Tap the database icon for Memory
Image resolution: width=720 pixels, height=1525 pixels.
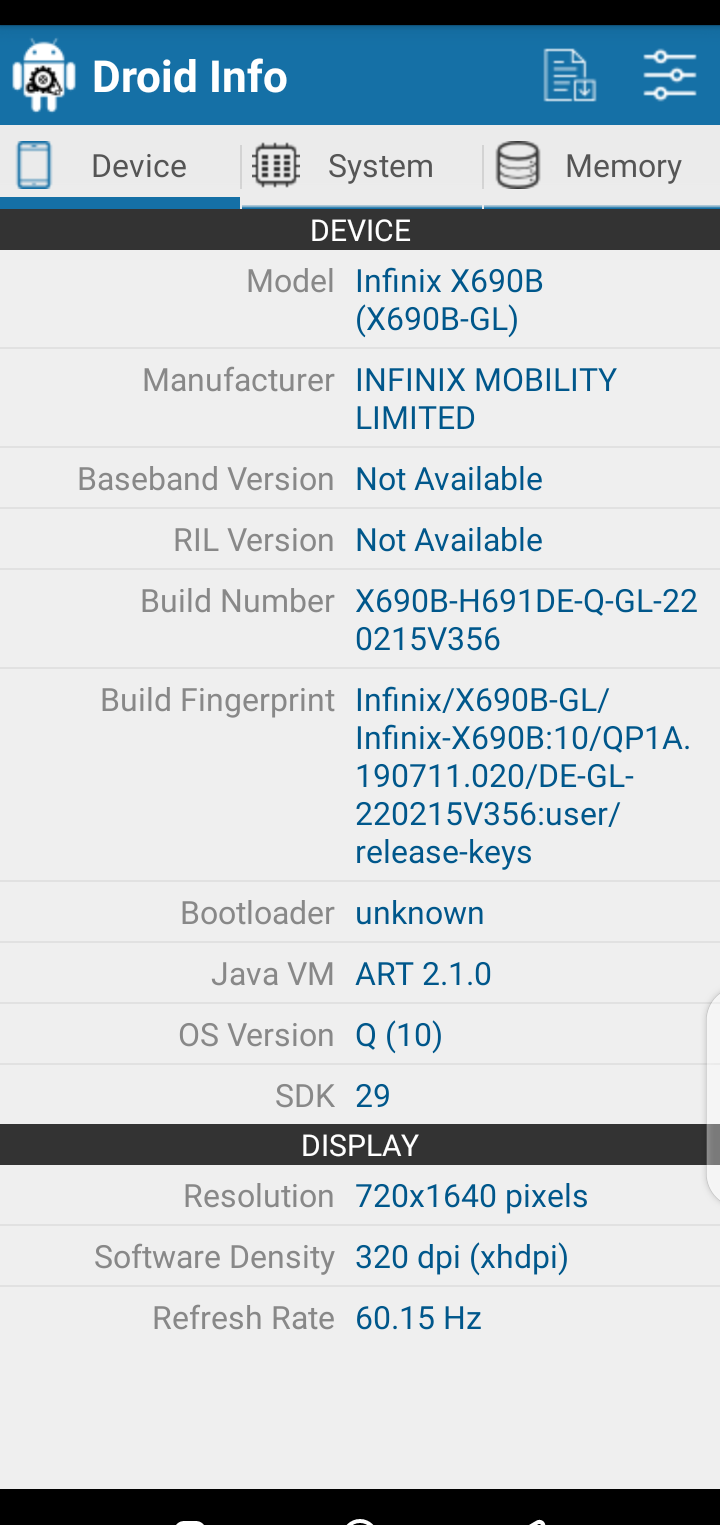[518, 165]
